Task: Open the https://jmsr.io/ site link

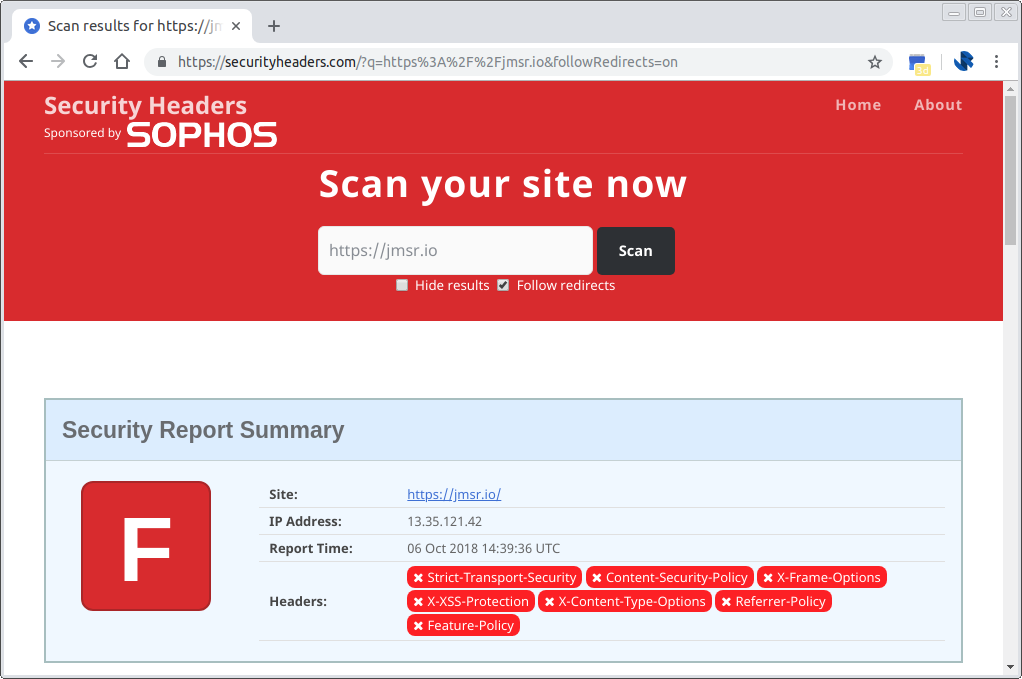Action: 454,495
